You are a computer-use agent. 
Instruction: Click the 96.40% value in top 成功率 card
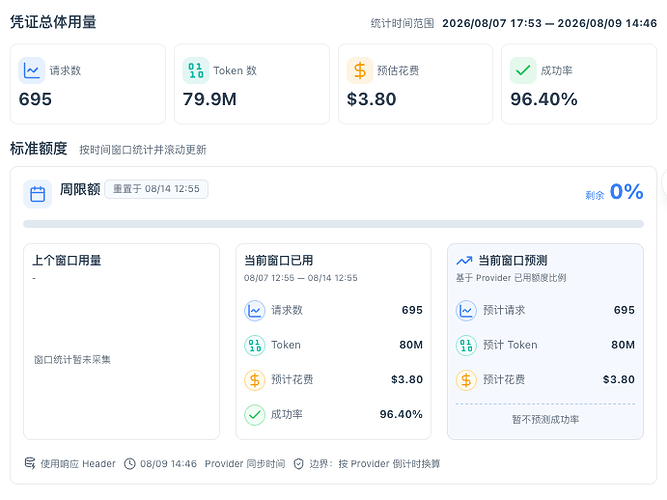tap(544, 99)
